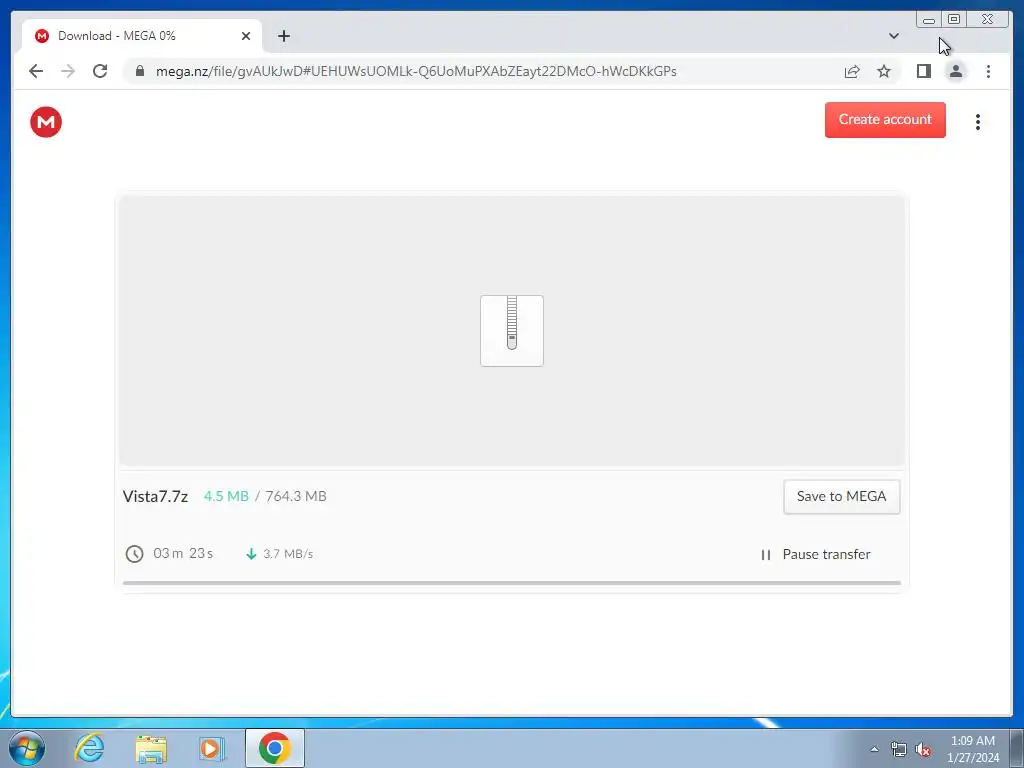Viewport: 1024px width, 768px height.
Task: Click the 764.3 MB total size
Action: [x=296, y=496]
